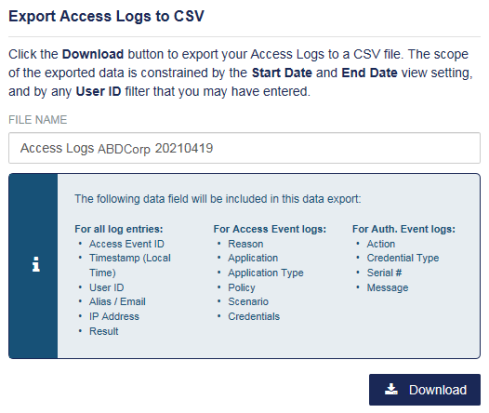The height and width of the screenshot is (413, 489).
Task: Click the 'For Auth. Event logs:' heading
Action: (404, 229)
